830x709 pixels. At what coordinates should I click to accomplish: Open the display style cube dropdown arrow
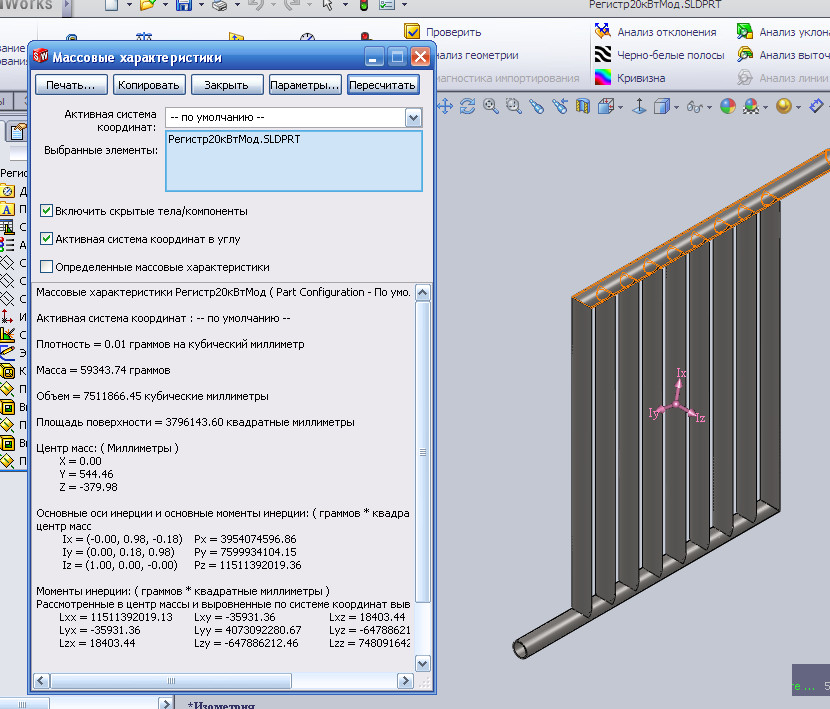coord(675,106)
